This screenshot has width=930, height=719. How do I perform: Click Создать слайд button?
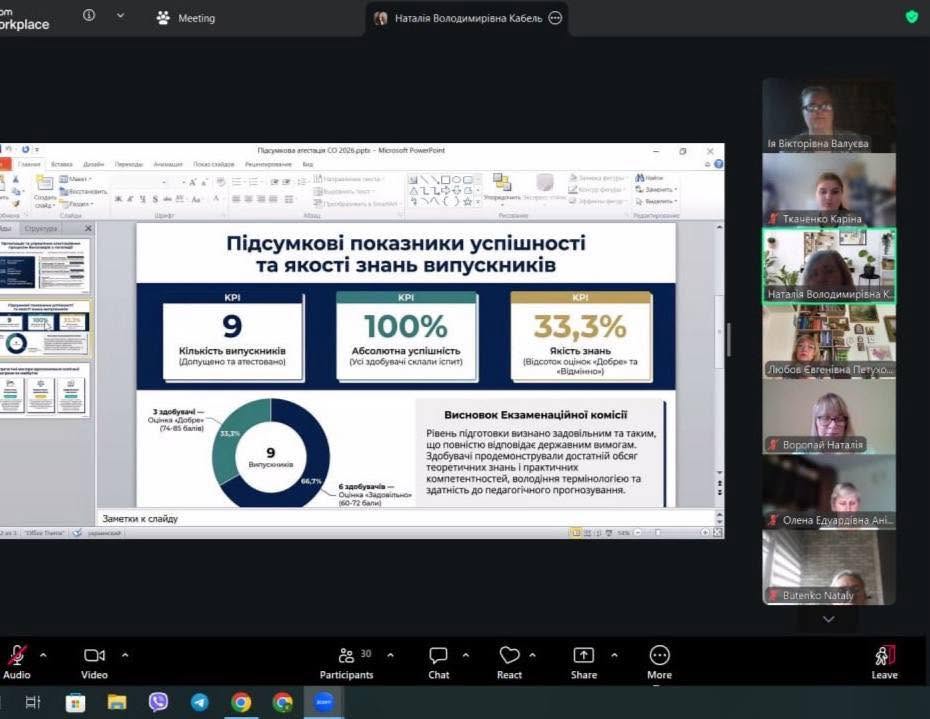(x=45, y=191)
